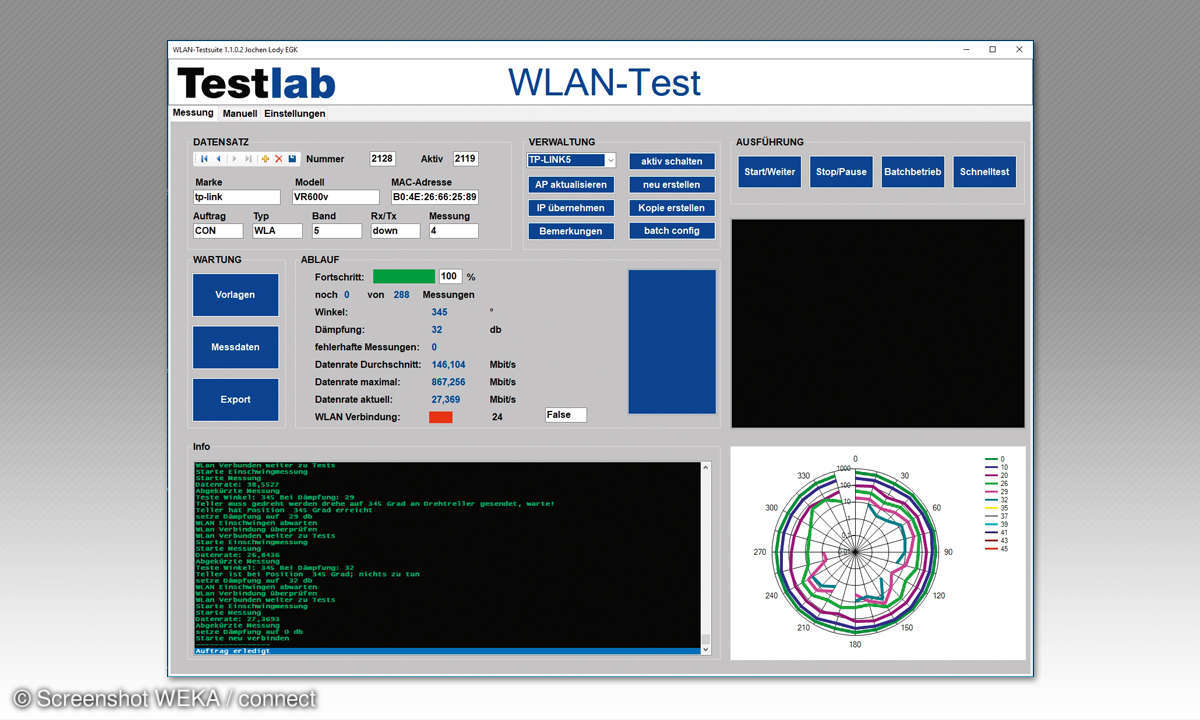Save record with blue floppy disk icon
Screen dimensions: 1200x720
tap(292, 159)
